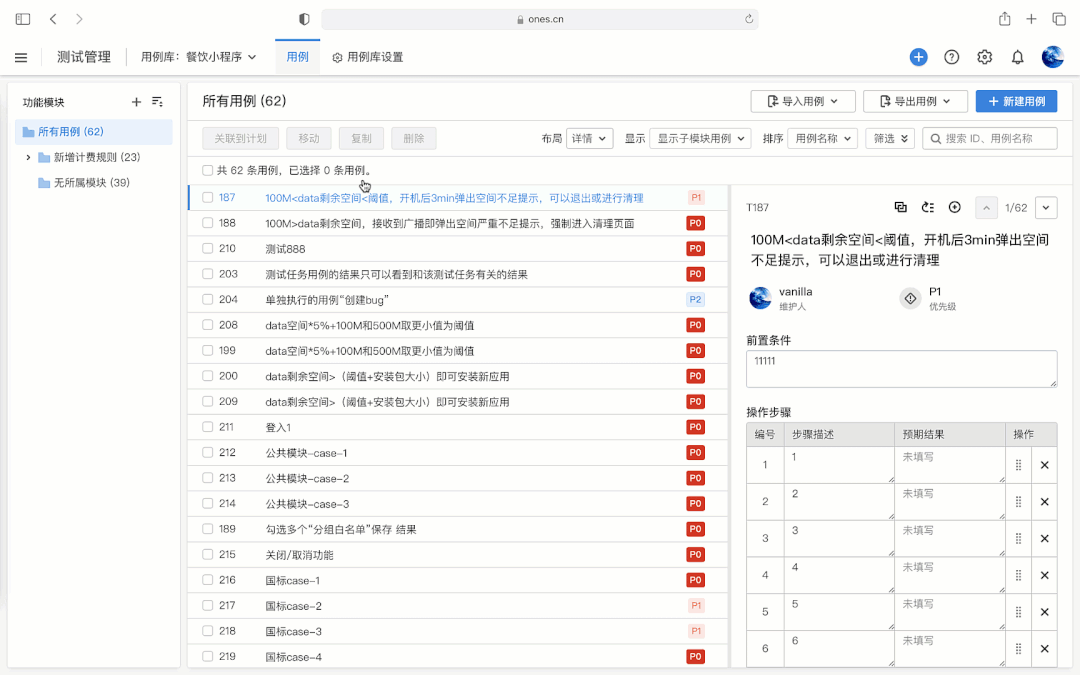
Task: Check the checkbox for case 217
Action: pos(207,605)
